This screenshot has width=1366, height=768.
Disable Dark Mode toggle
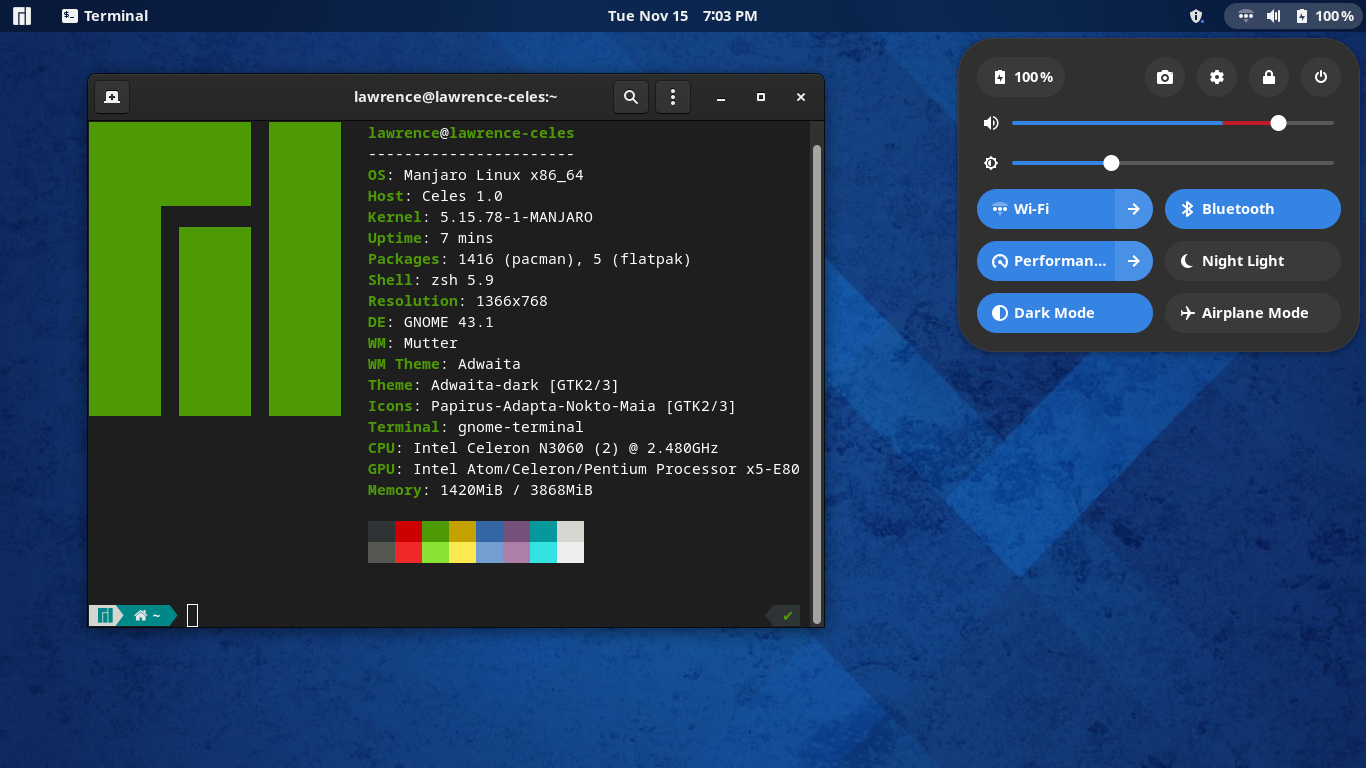coord(1064,313)
